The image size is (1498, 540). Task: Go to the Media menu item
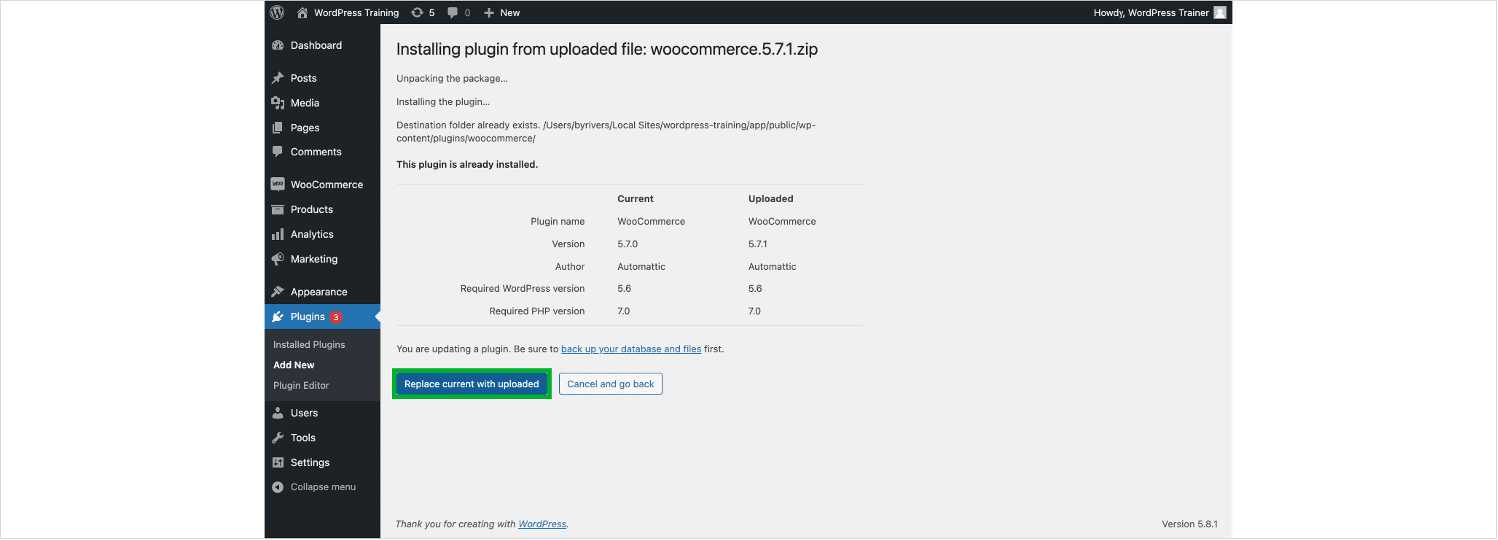pos(304,103)
